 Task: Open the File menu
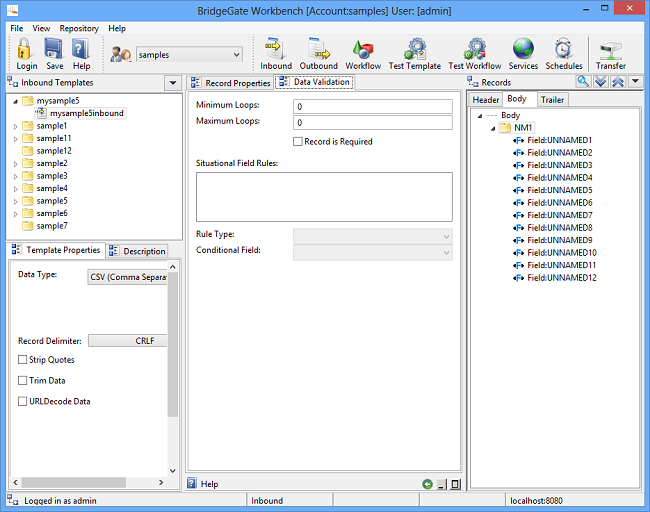tap(17, 28)
